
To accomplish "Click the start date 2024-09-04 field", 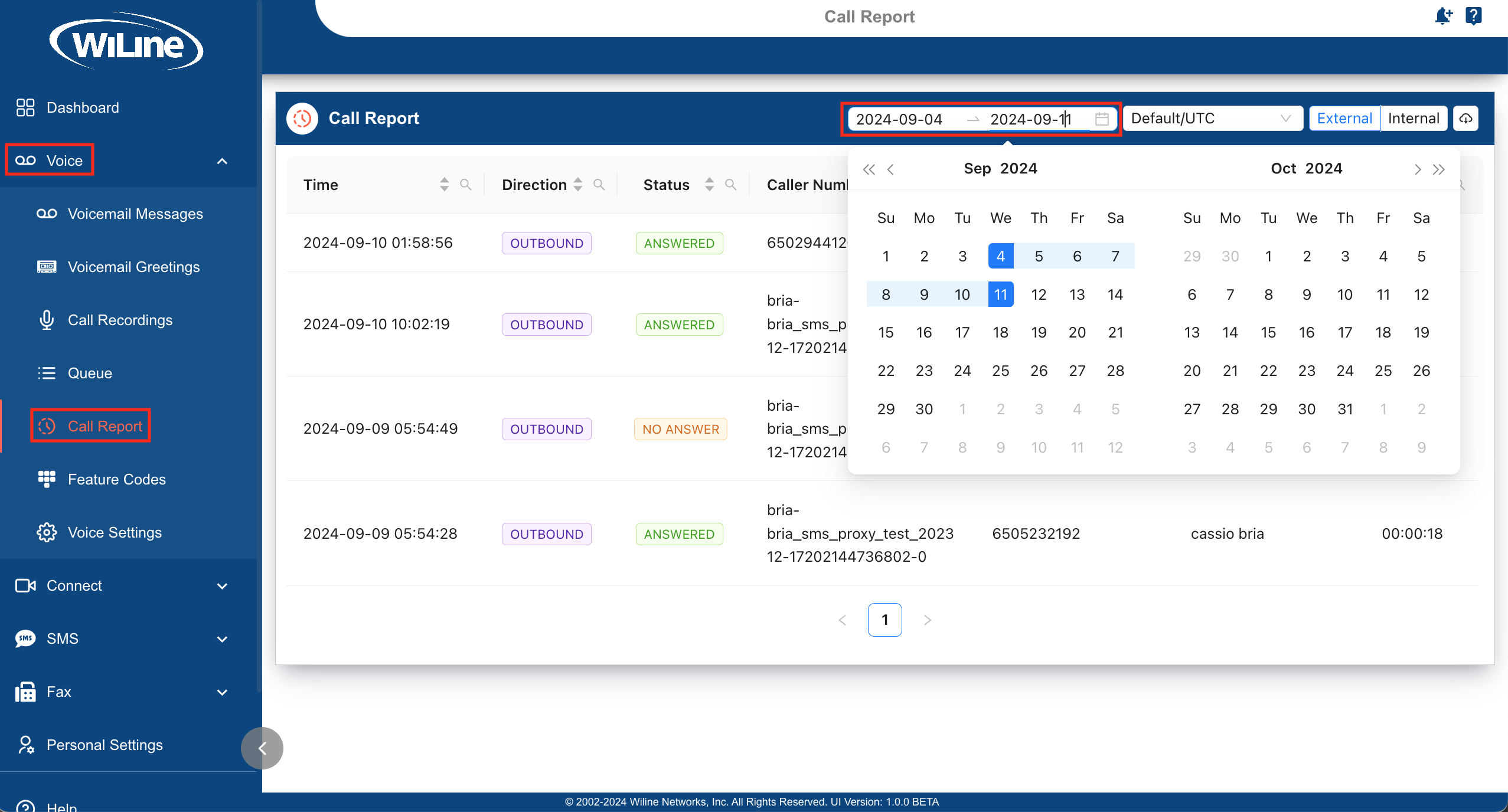I will pyautogui.click(x=899, y=119).
